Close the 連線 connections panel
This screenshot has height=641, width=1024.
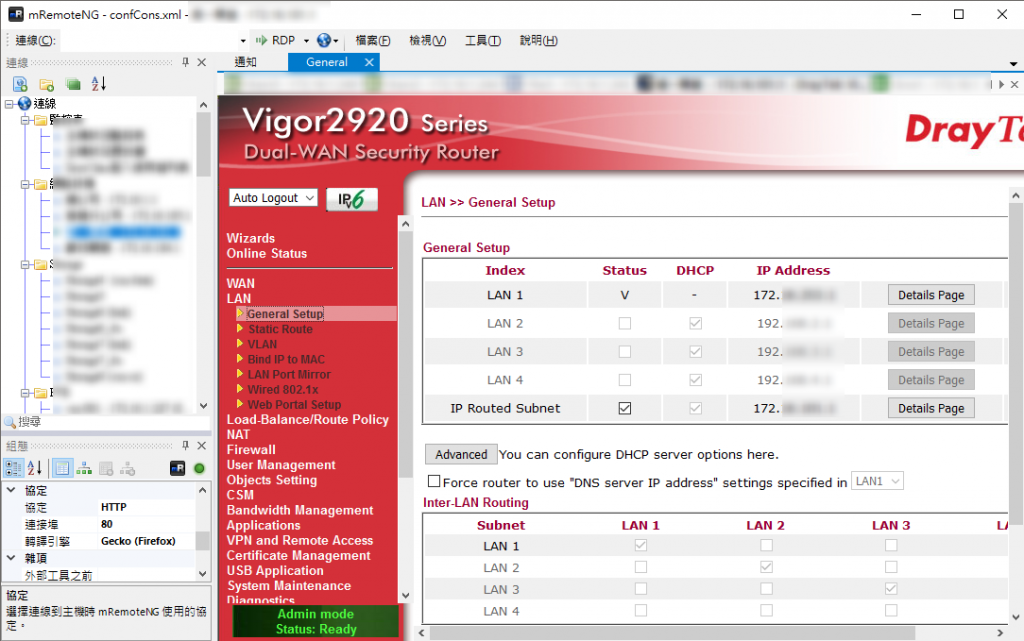[202, 62]
